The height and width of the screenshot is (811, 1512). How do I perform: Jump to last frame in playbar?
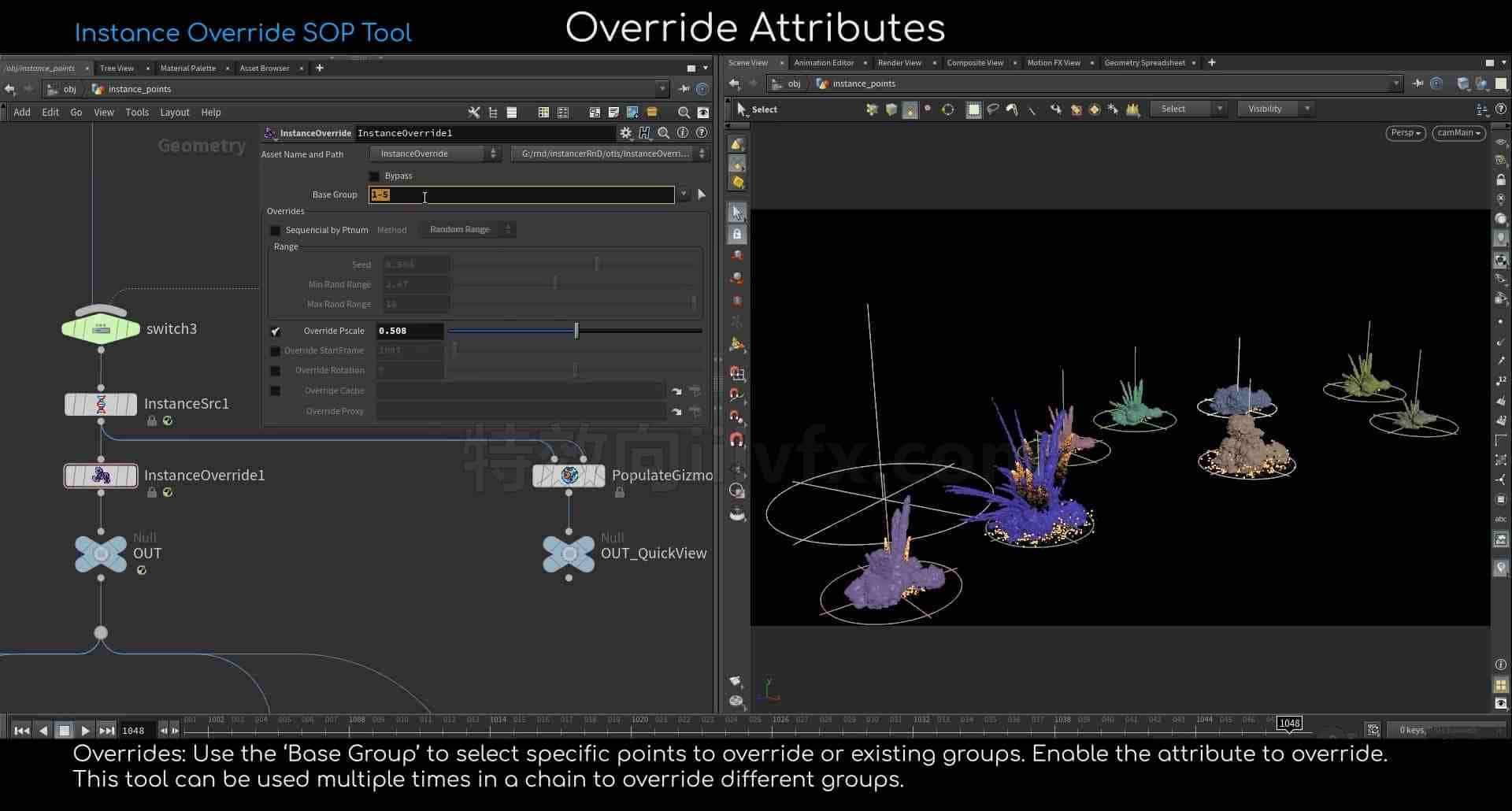pos(107,731)
